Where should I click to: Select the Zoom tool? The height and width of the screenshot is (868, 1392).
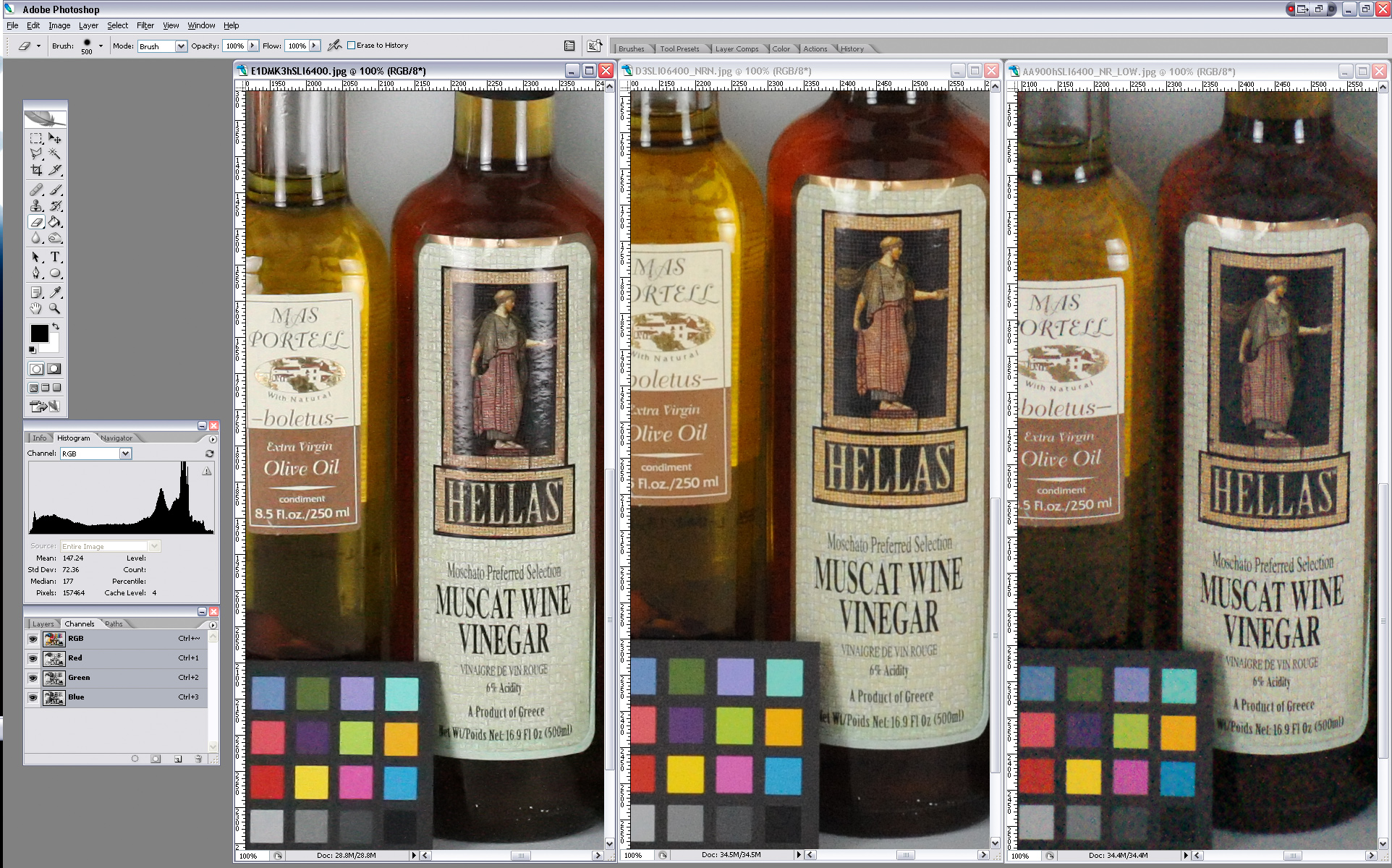point(55,308)
